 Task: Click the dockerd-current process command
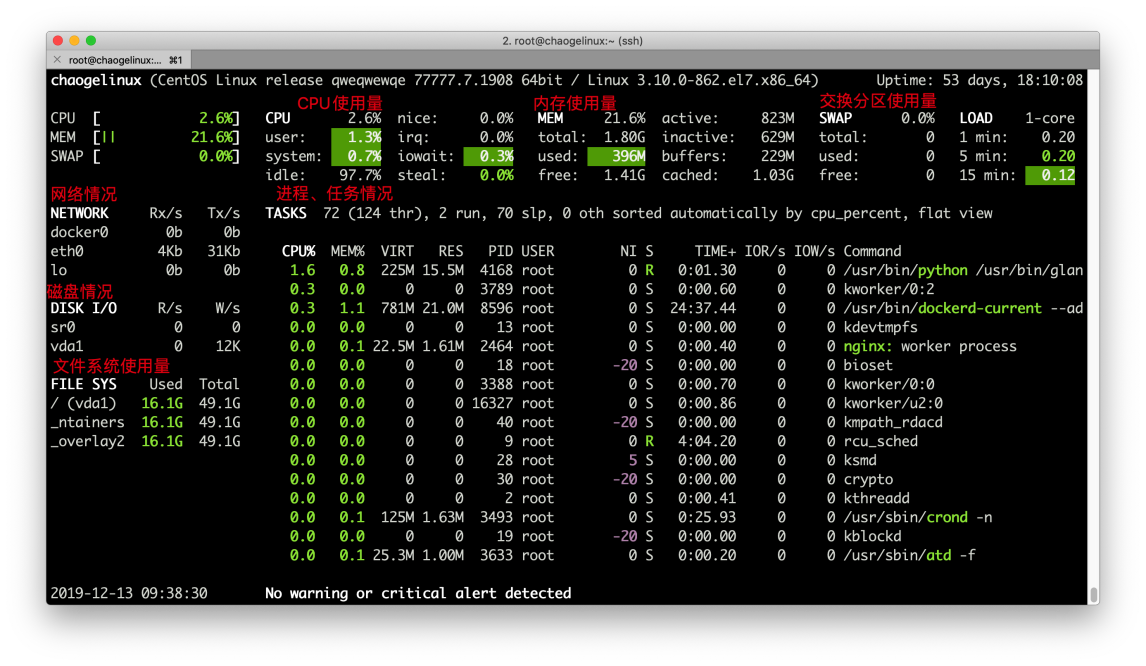click(963, 309)
